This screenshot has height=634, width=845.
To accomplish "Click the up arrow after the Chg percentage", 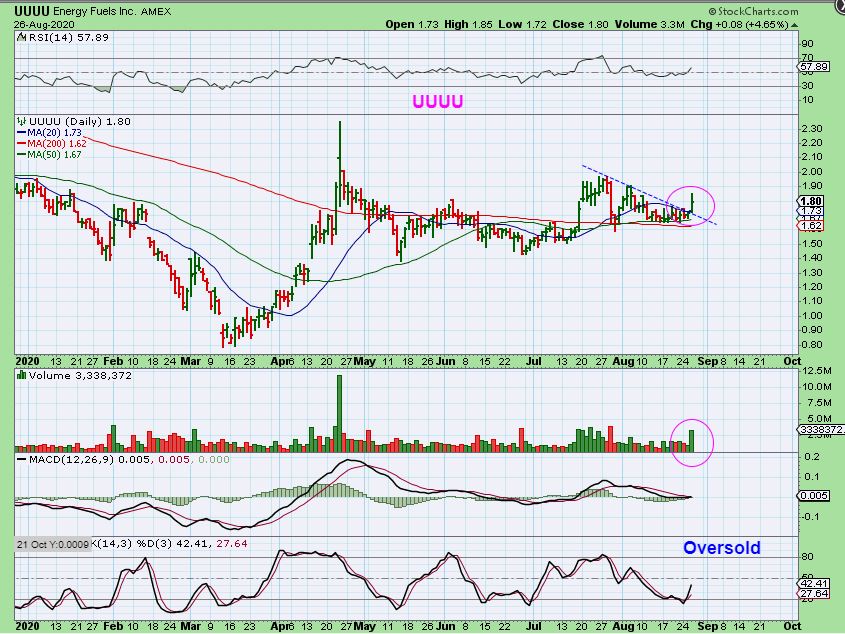I will click(x=794, y=25).
